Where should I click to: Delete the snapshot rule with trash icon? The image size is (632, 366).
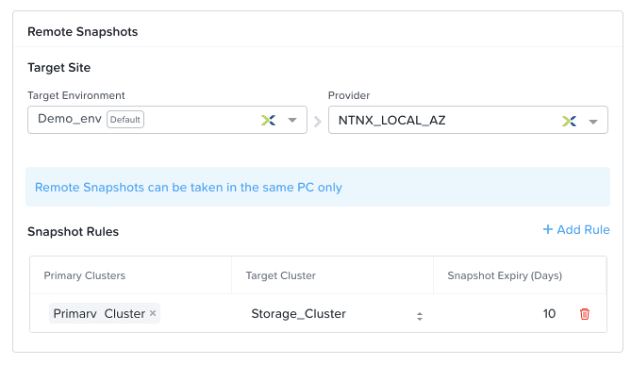(584, 314)
